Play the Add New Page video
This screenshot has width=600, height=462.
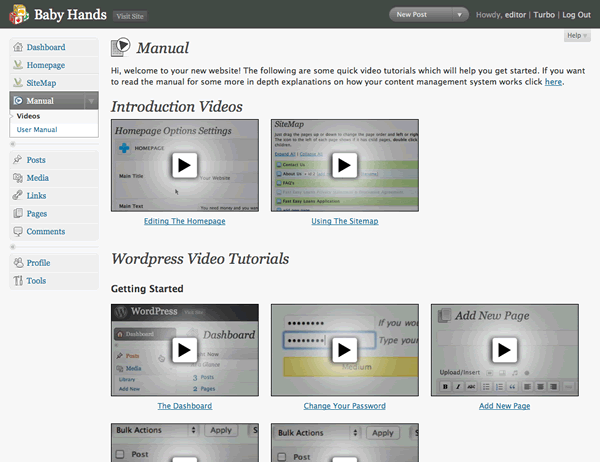pyautogui.click(x=504, y=350)
